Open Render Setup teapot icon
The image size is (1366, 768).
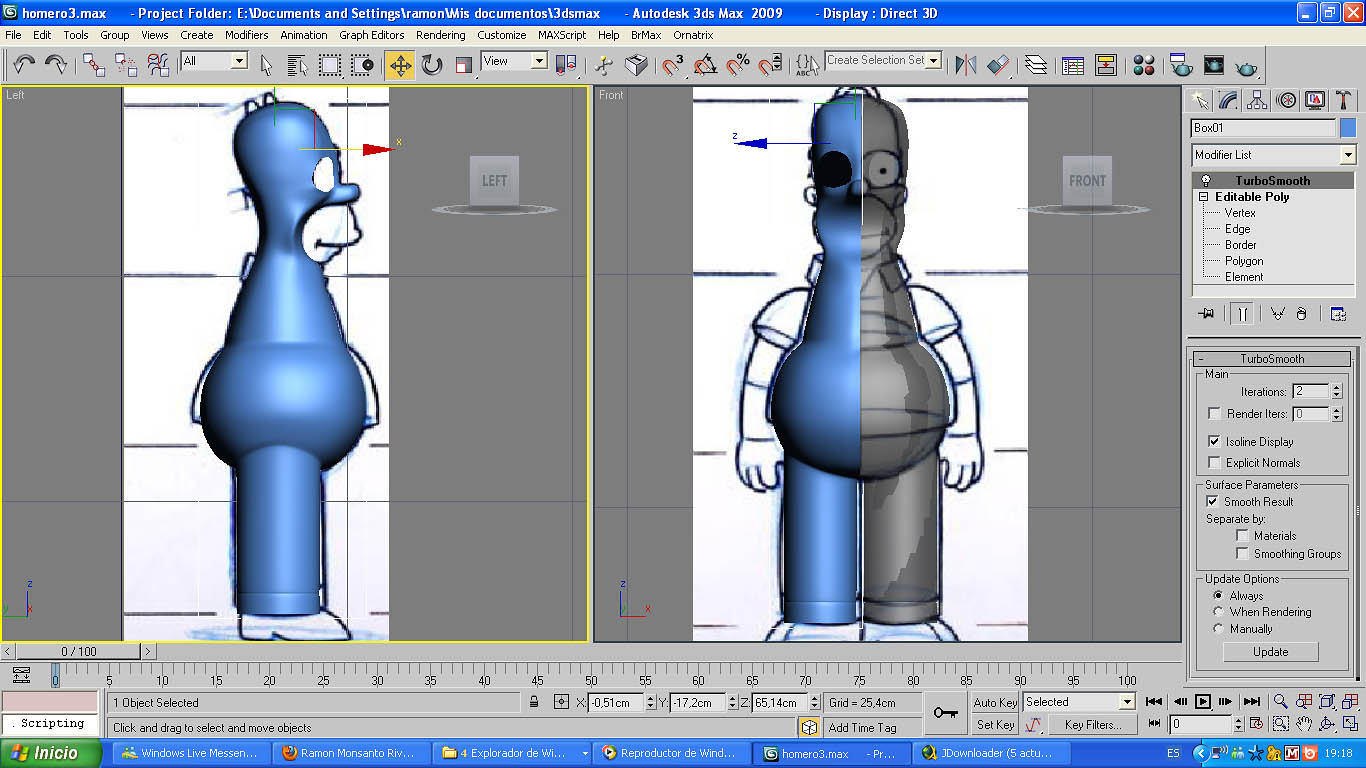point(1181,65)
